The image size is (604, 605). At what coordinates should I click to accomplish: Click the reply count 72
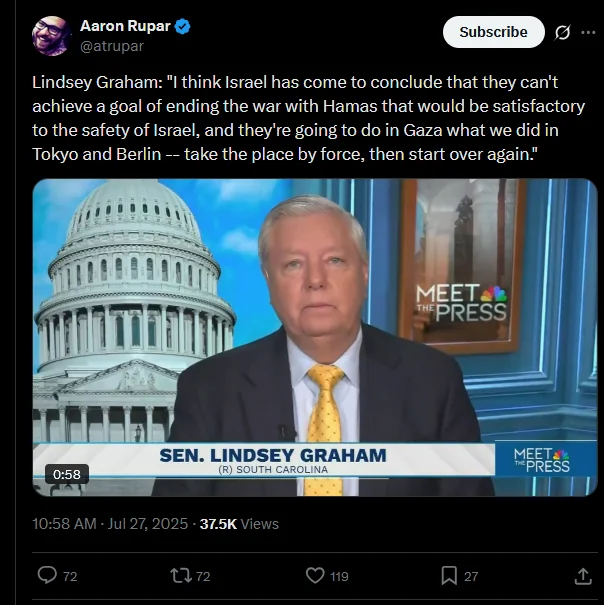tap(70, 576)
